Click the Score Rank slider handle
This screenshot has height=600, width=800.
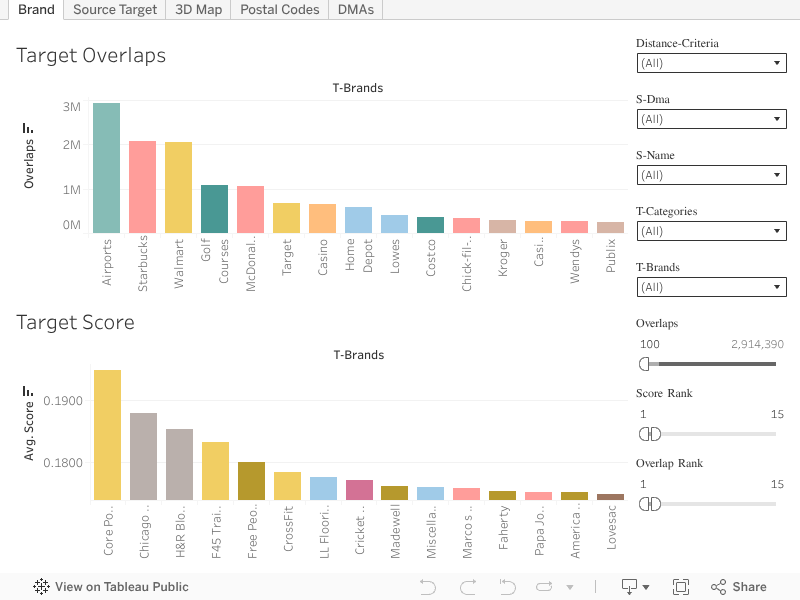pyautogui.click(x=644, y=434)
